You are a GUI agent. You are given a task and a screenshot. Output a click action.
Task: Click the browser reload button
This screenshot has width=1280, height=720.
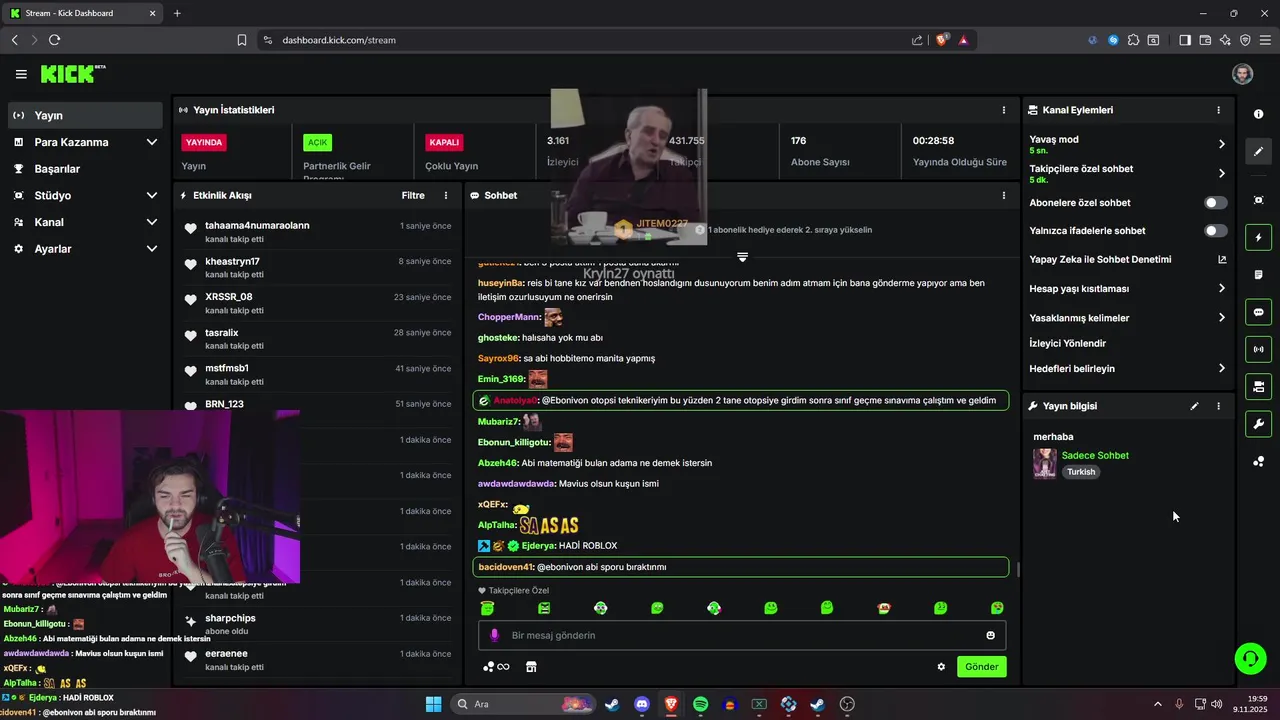(x=54, y=40)
